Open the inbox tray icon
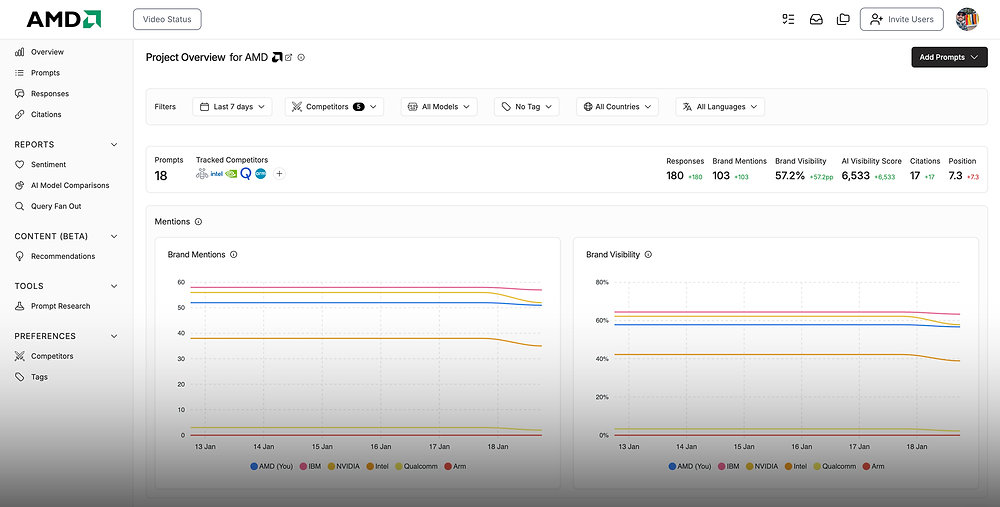 click(816, 19)
